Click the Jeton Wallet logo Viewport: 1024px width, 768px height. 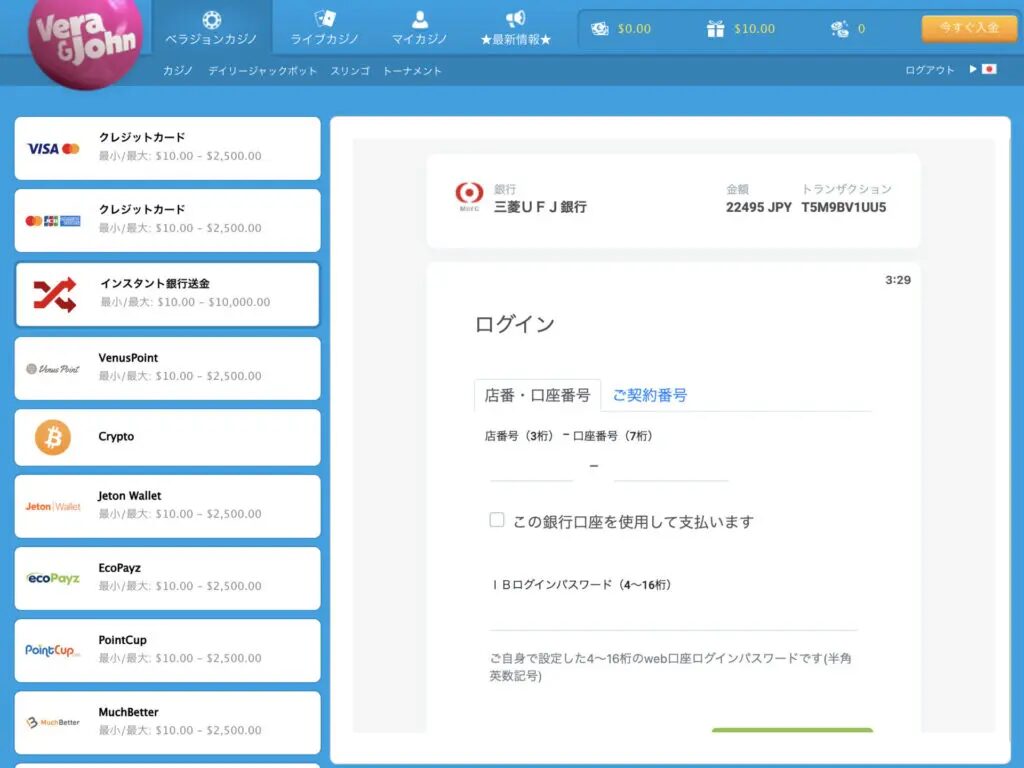pyautogui.click(x=53, y=507)
